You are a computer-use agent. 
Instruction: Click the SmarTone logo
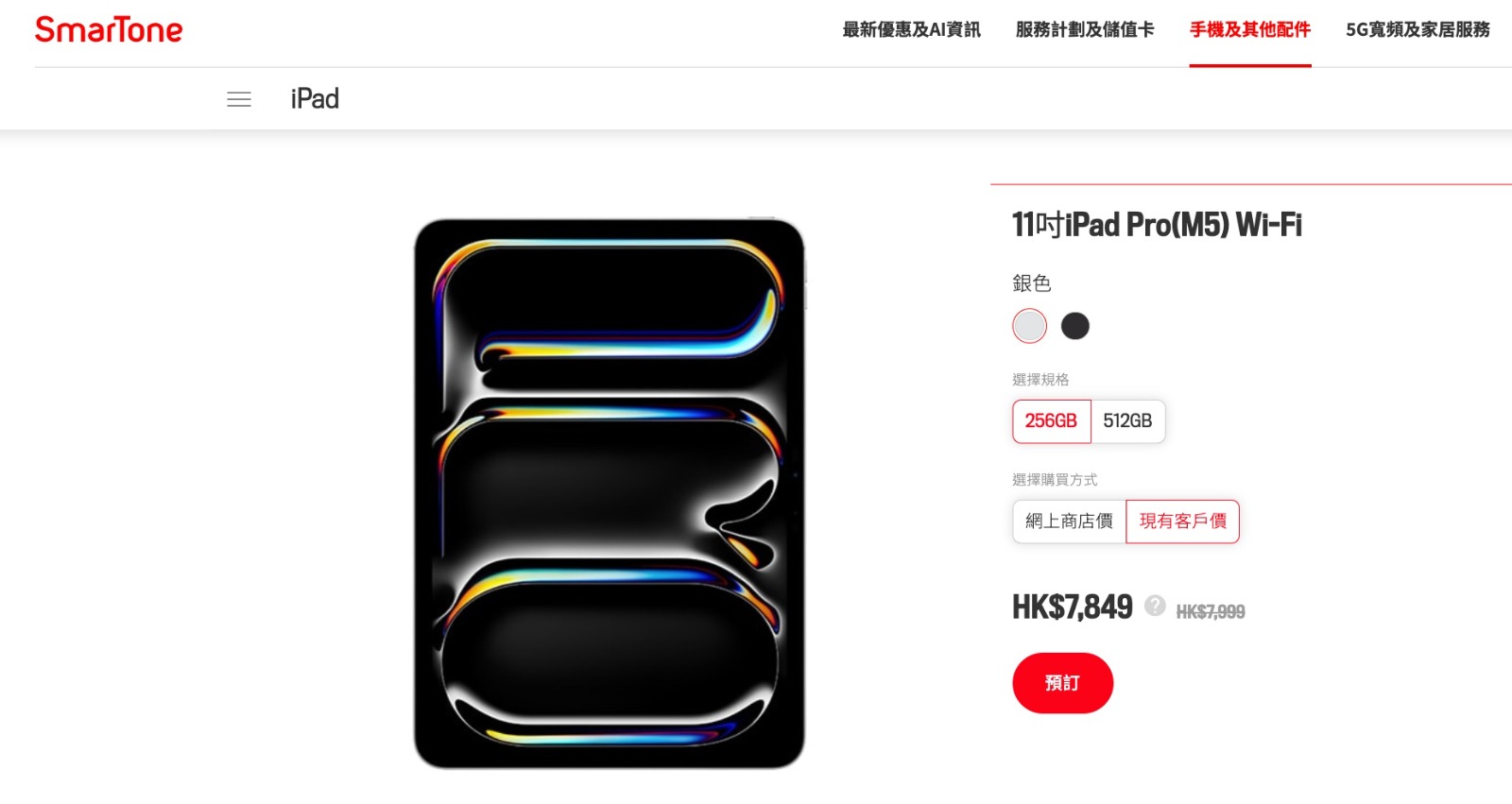[x=109, y=29]
